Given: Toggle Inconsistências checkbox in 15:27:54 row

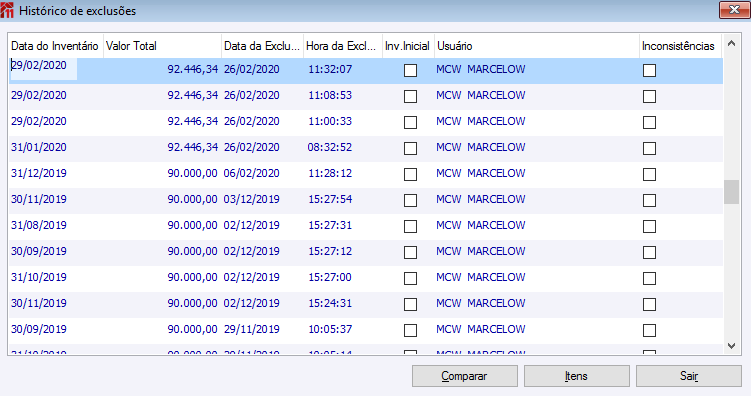Looking at the screenshot, I should pos(649,200).
